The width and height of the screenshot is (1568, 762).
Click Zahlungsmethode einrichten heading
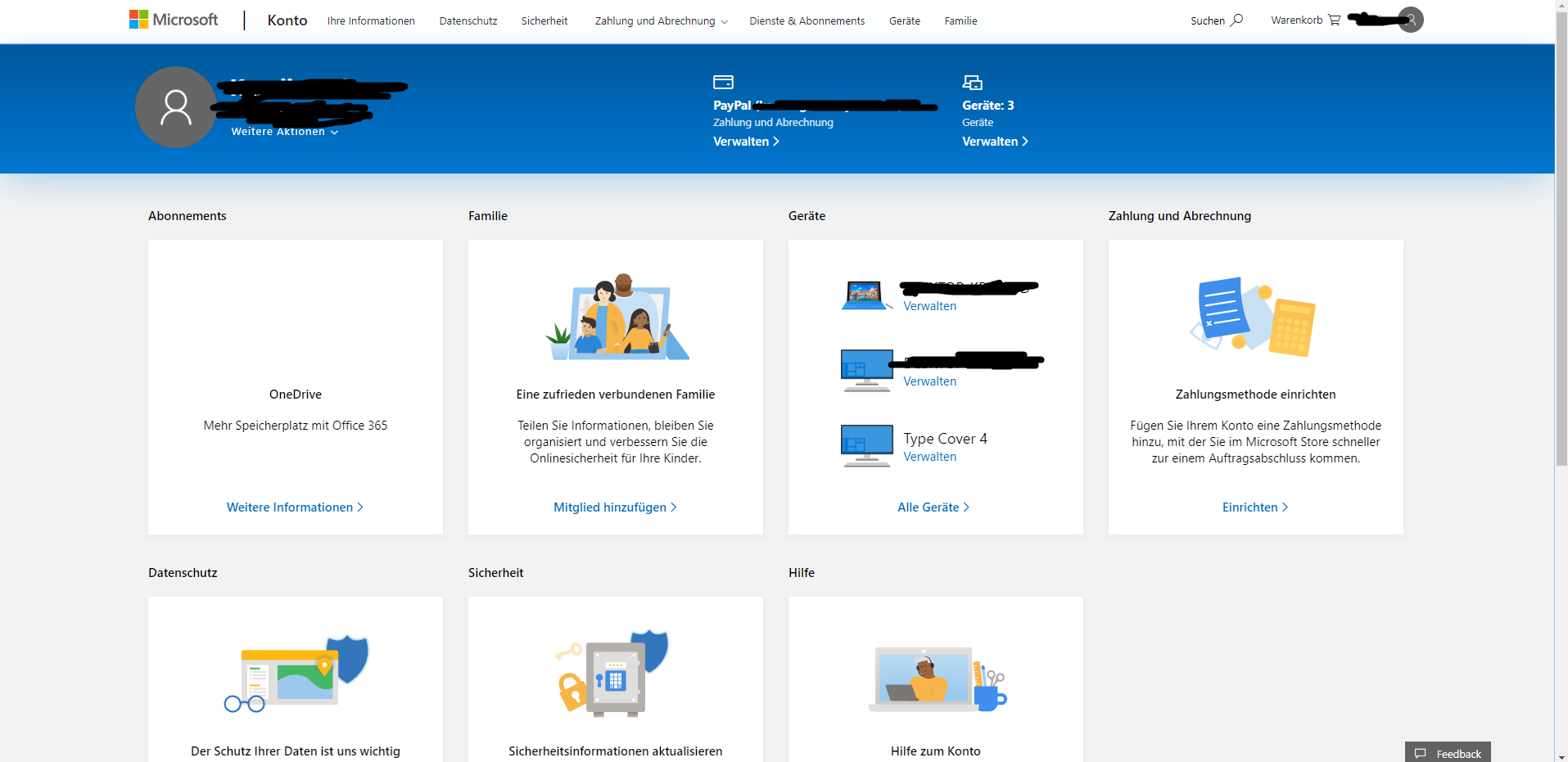pyautogui.click(x=1255, y=395)
